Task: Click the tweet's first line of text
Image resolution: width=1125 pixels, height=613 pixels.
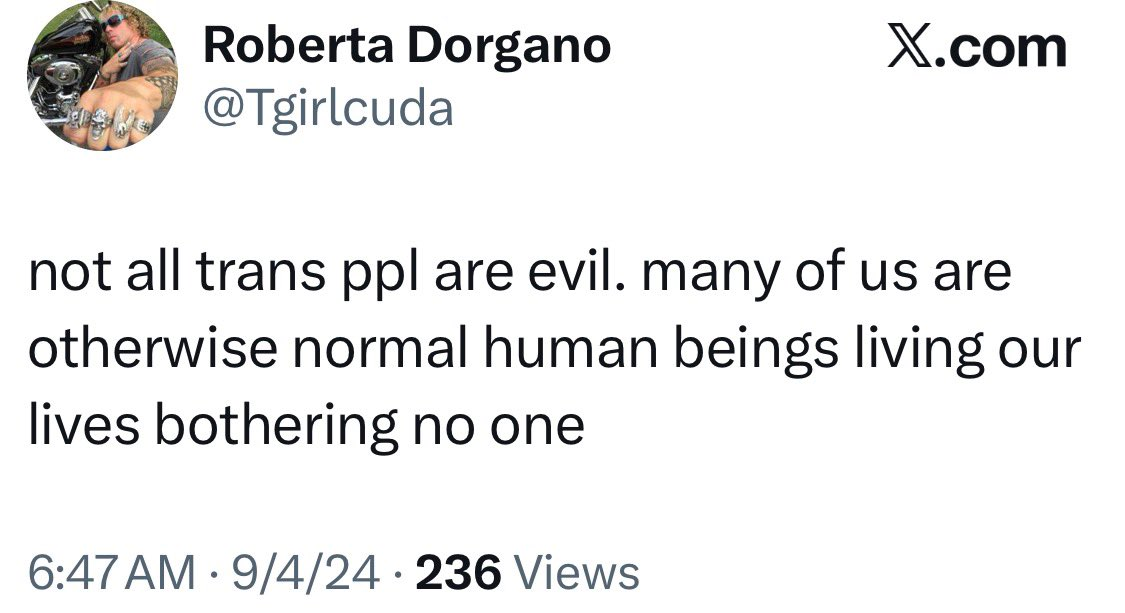Action: (519, 274)
